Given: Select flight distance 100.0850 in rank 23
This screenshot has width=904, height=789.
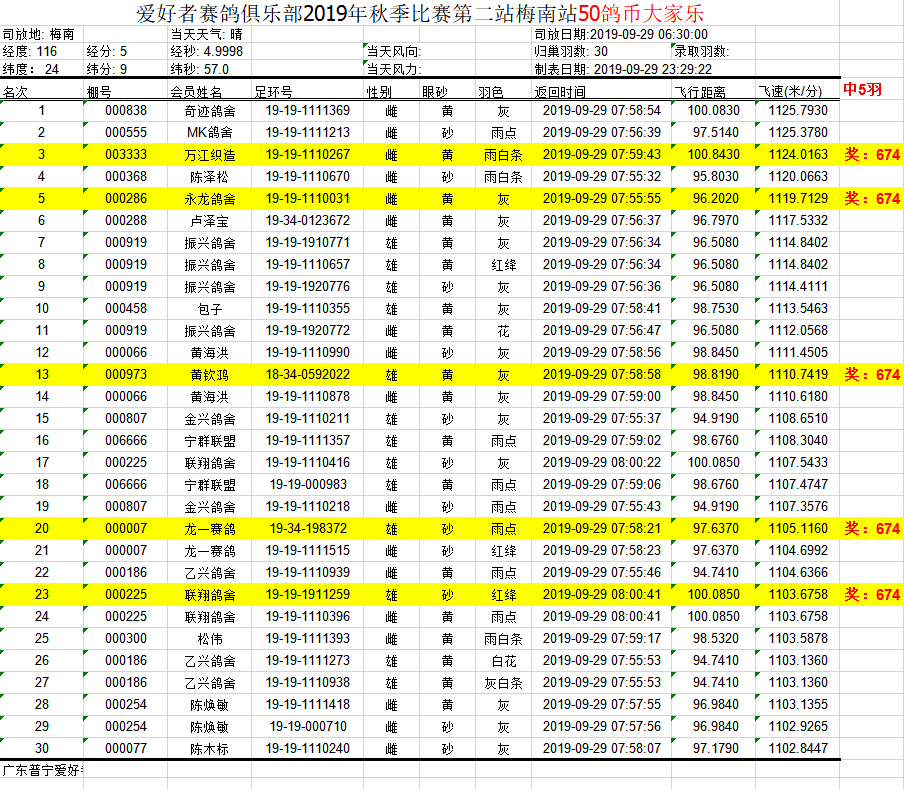Looking at the screenshot, I should pyautogui.click(x=714, y=595).
